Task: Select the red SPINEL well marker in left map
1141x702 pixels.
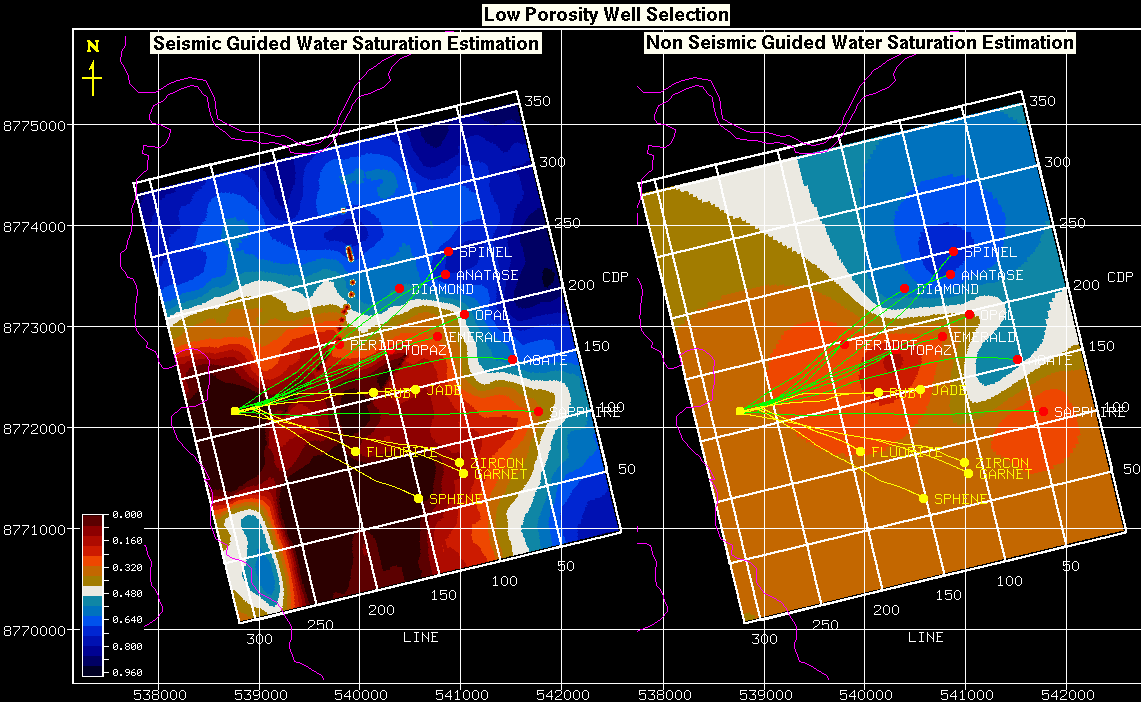Action: coord(449,251)
